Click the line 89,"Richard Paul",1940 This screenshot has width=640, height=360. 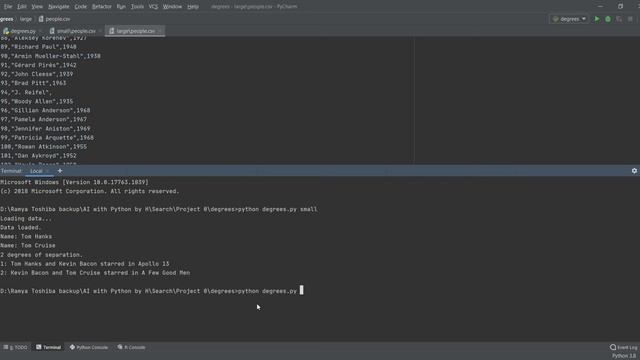(38, 47)
